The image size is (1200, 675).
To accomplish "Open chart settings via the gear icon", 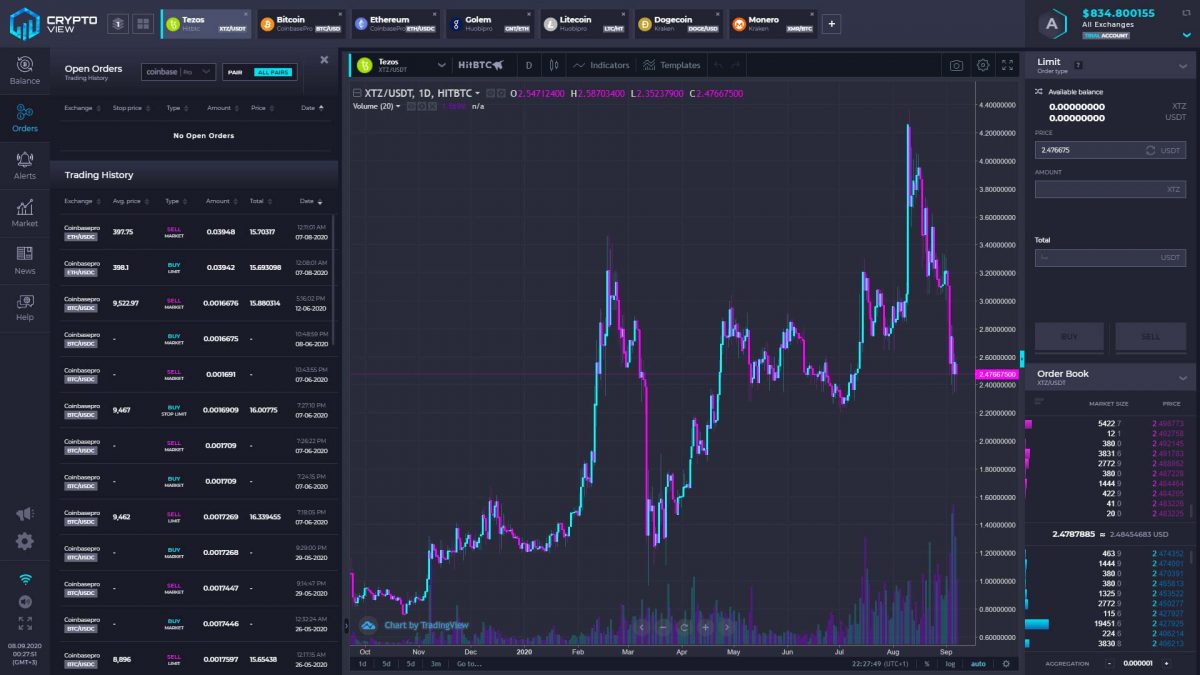I will click(982, 64).
